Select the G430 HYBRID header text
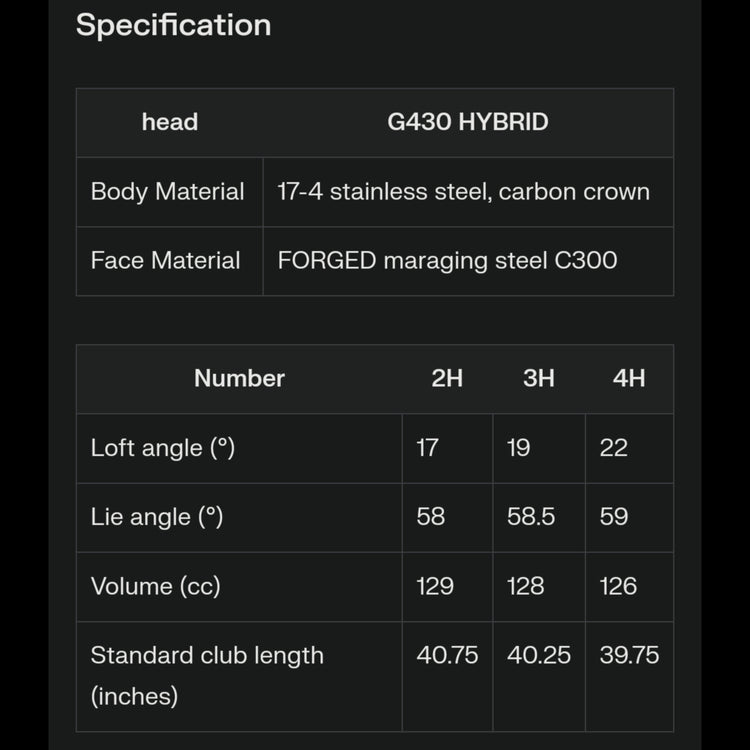 click(x=467, y=122)
